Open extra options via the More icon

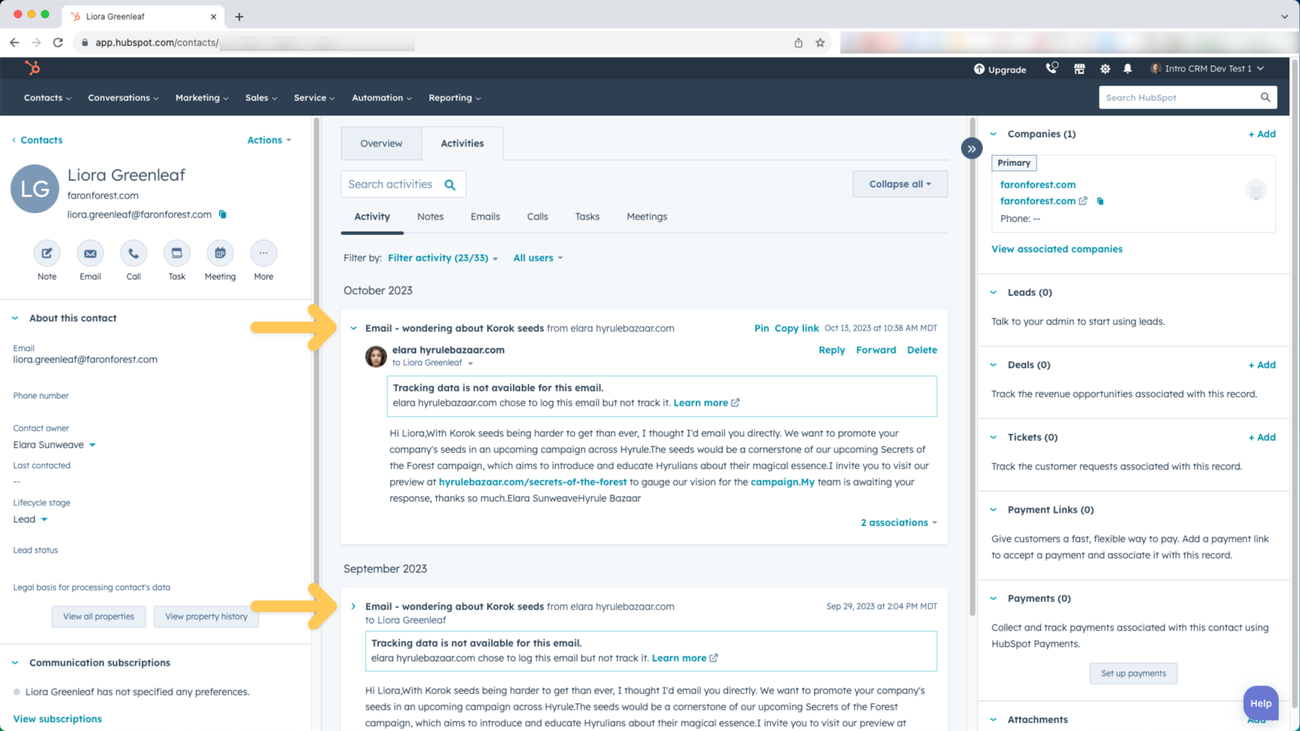[x=262, y=253]
